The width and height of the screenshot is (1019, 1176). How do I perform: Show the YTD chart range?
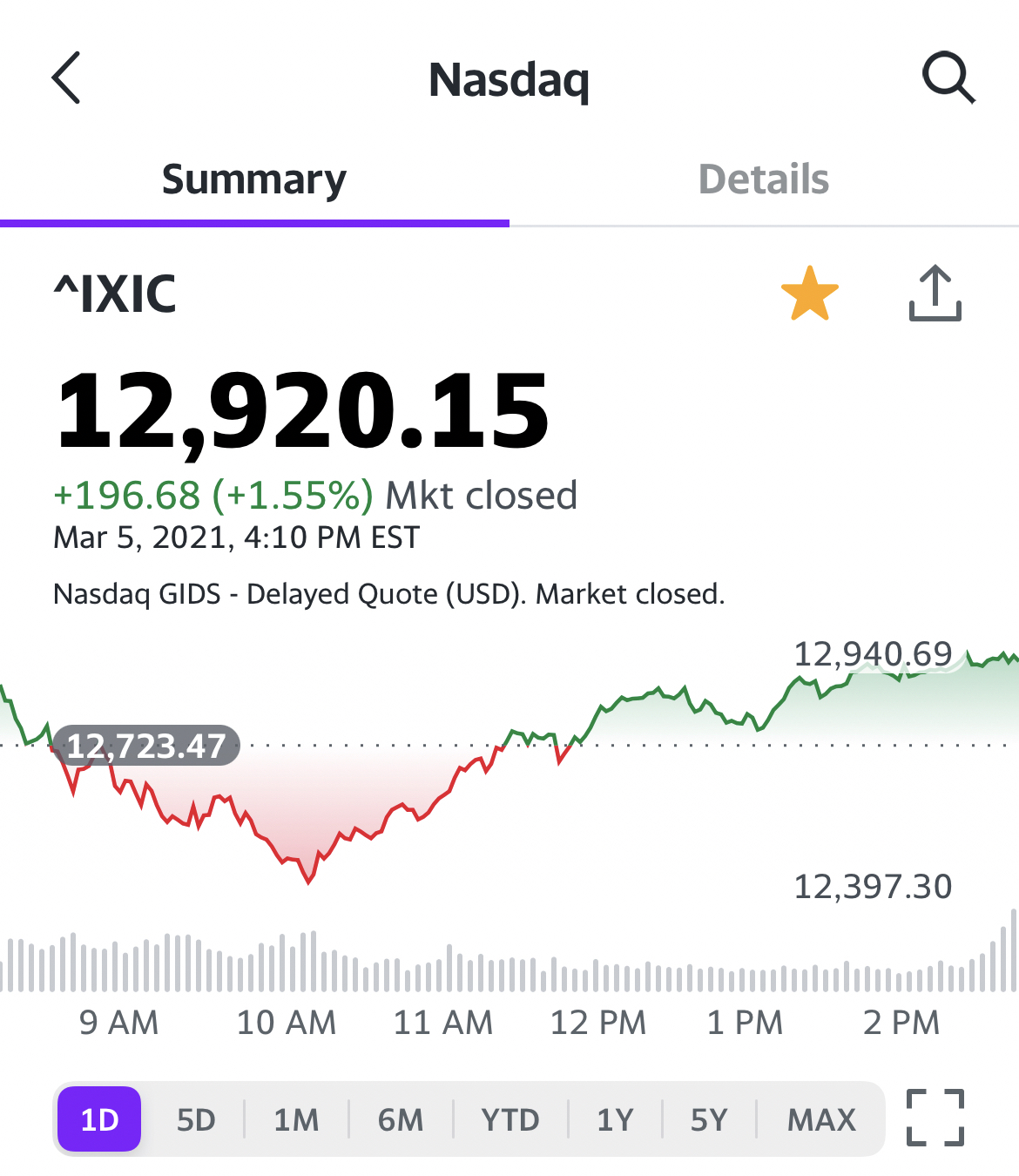[510, 1119]
